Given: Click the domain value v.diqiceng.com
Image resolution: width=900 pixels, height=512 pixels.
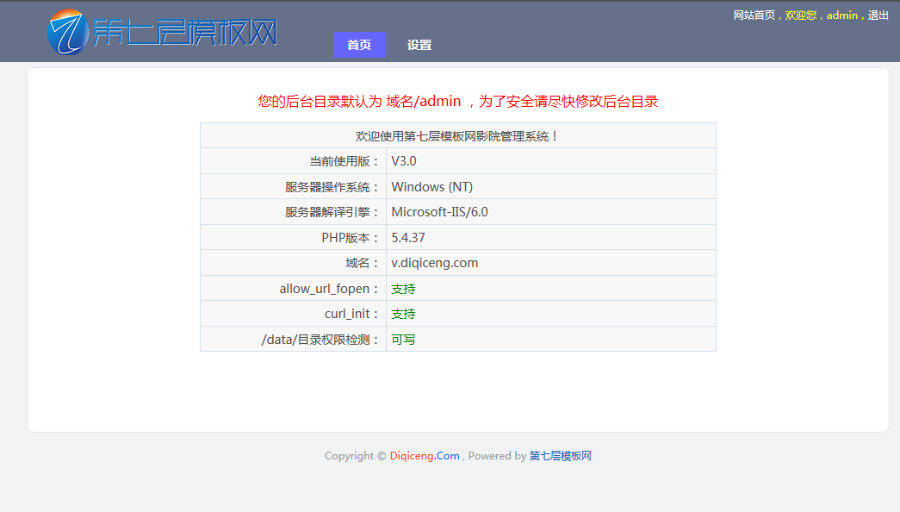Looking at the screenshot, I should (x=435, y=263).
